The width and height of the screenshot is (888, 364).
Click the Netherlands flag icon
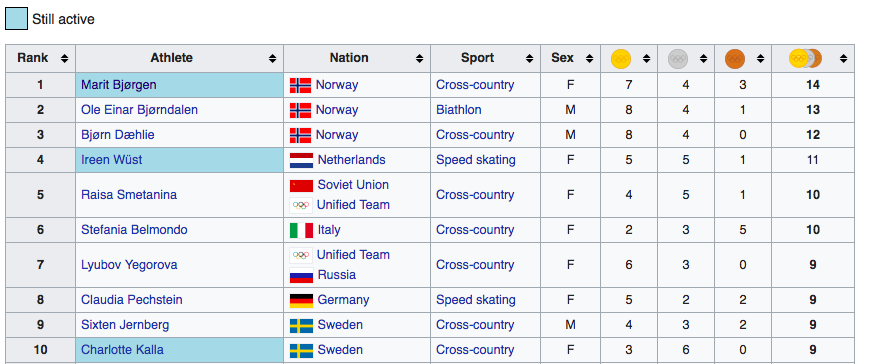tap(301, 160)
